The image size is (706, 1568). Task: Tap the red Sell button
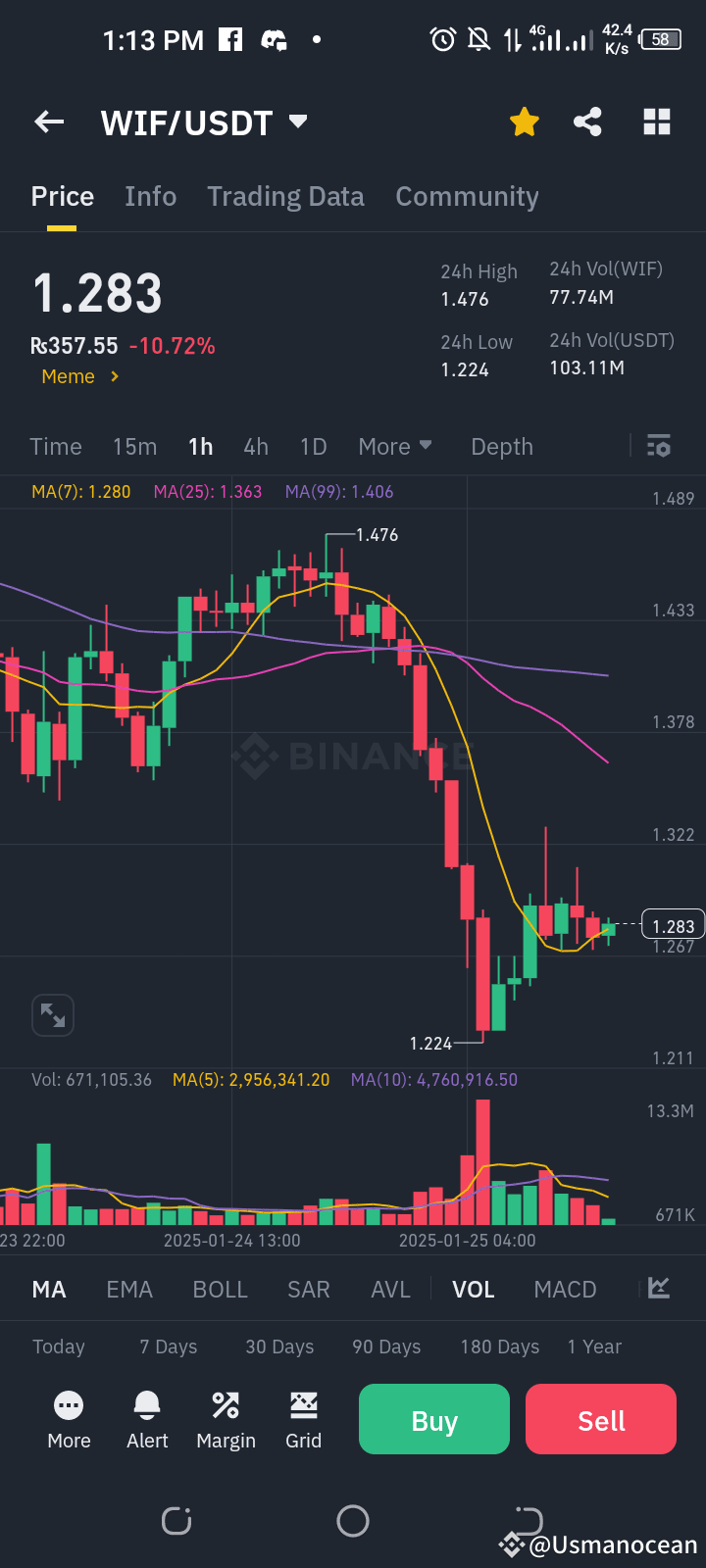(601, 1419)
